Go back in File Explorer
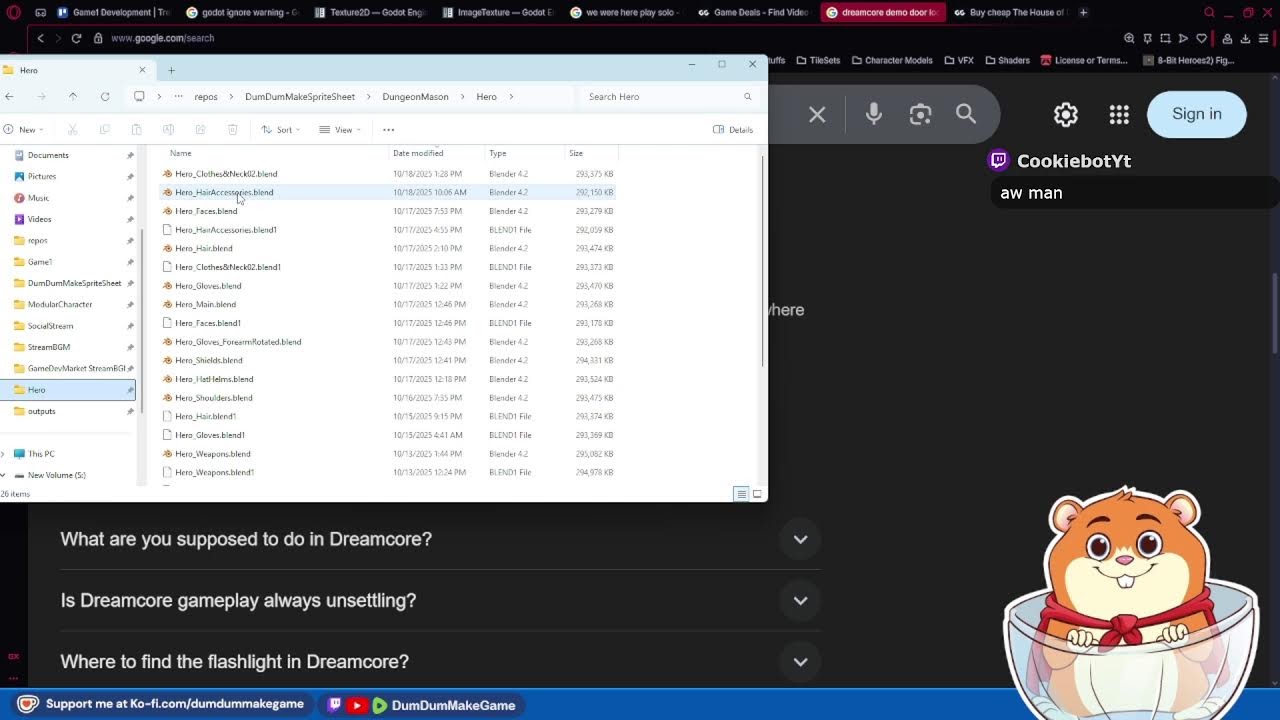 point(9,97)
